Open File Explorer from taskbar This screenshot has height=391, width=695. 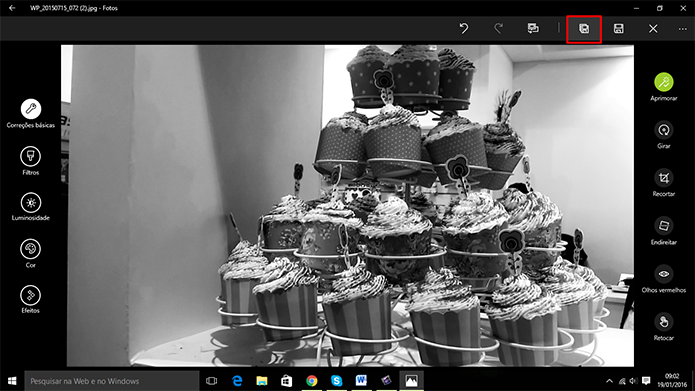[262, 381]
